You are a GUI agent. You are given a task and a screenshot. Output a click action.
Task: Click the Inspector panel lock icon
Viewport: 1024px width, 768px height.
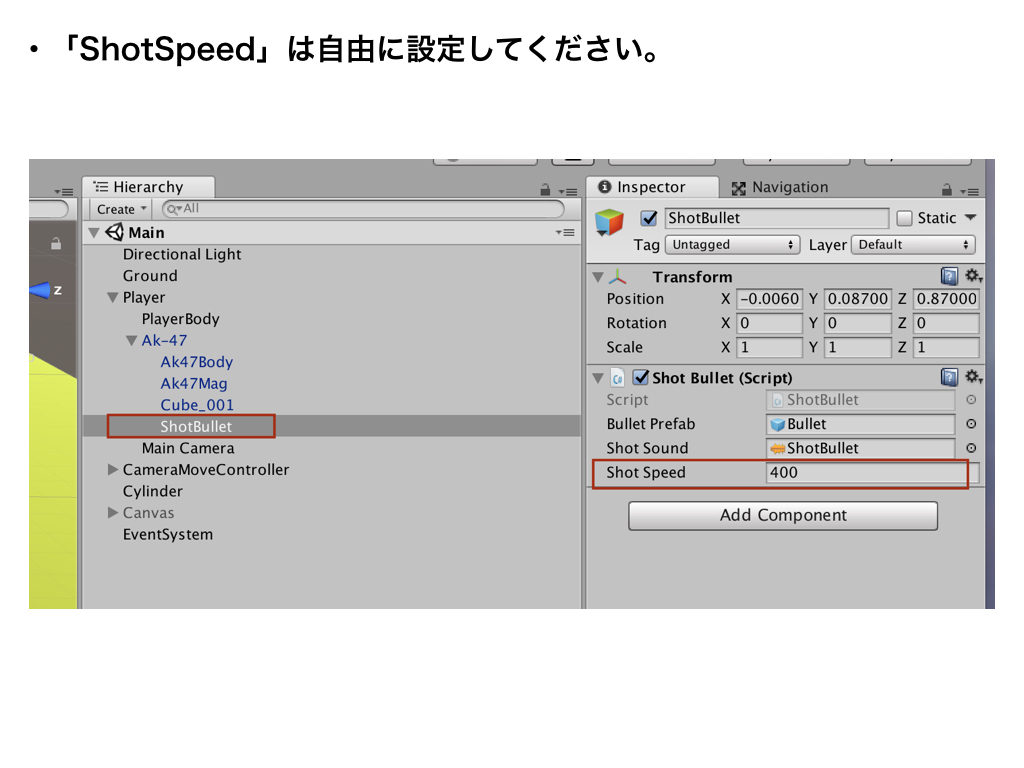click(946, 190)
